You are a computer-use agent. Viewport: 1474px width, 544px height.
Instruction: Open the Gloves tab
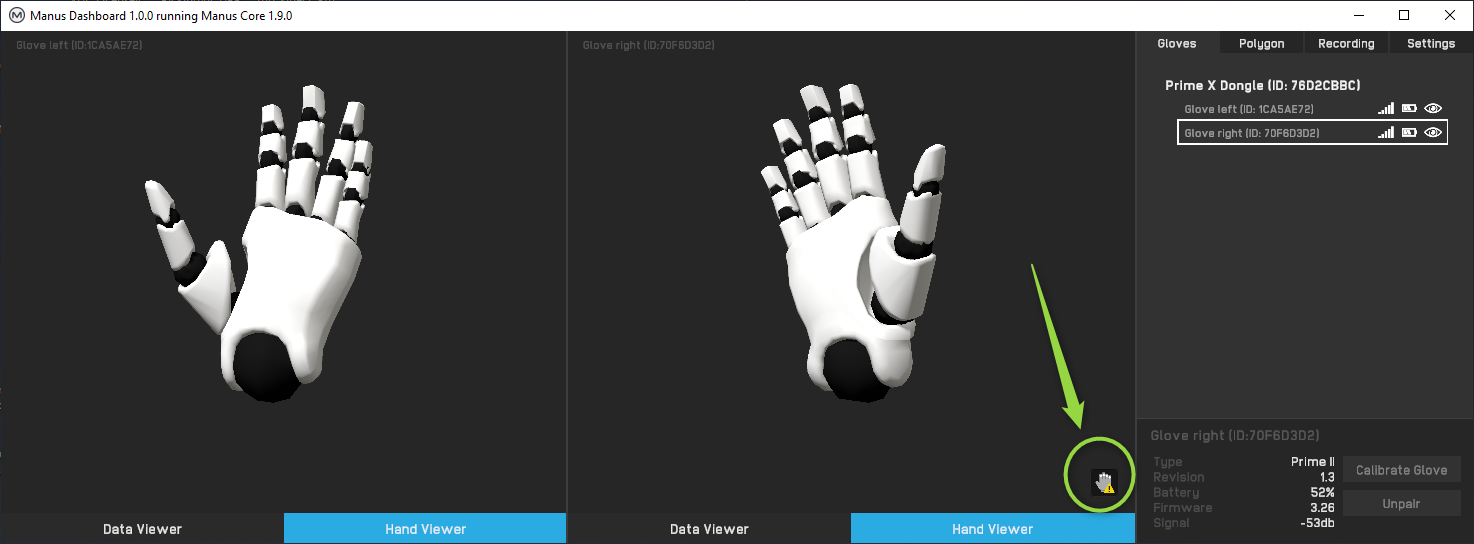point(1177,44)
